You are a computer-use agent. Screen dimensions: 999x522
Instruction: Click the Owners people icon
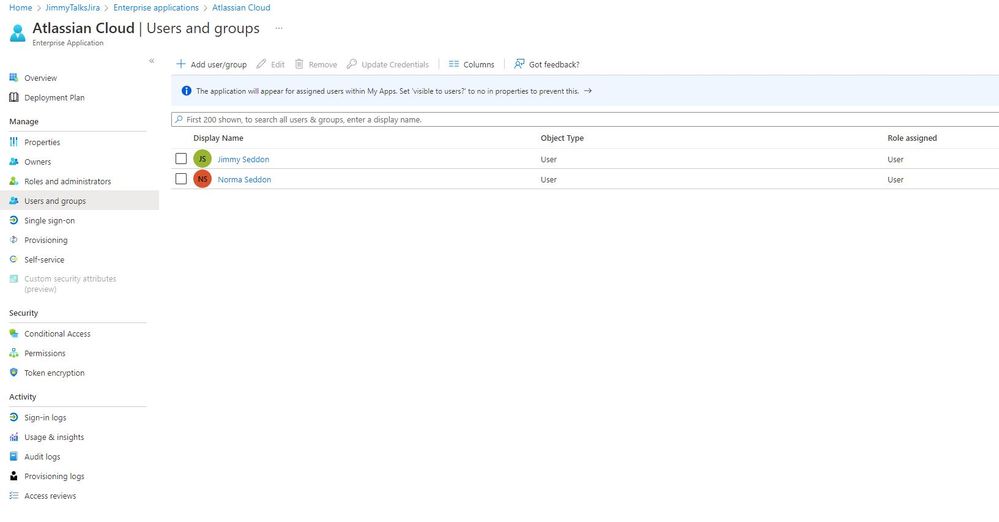point(13,162)
